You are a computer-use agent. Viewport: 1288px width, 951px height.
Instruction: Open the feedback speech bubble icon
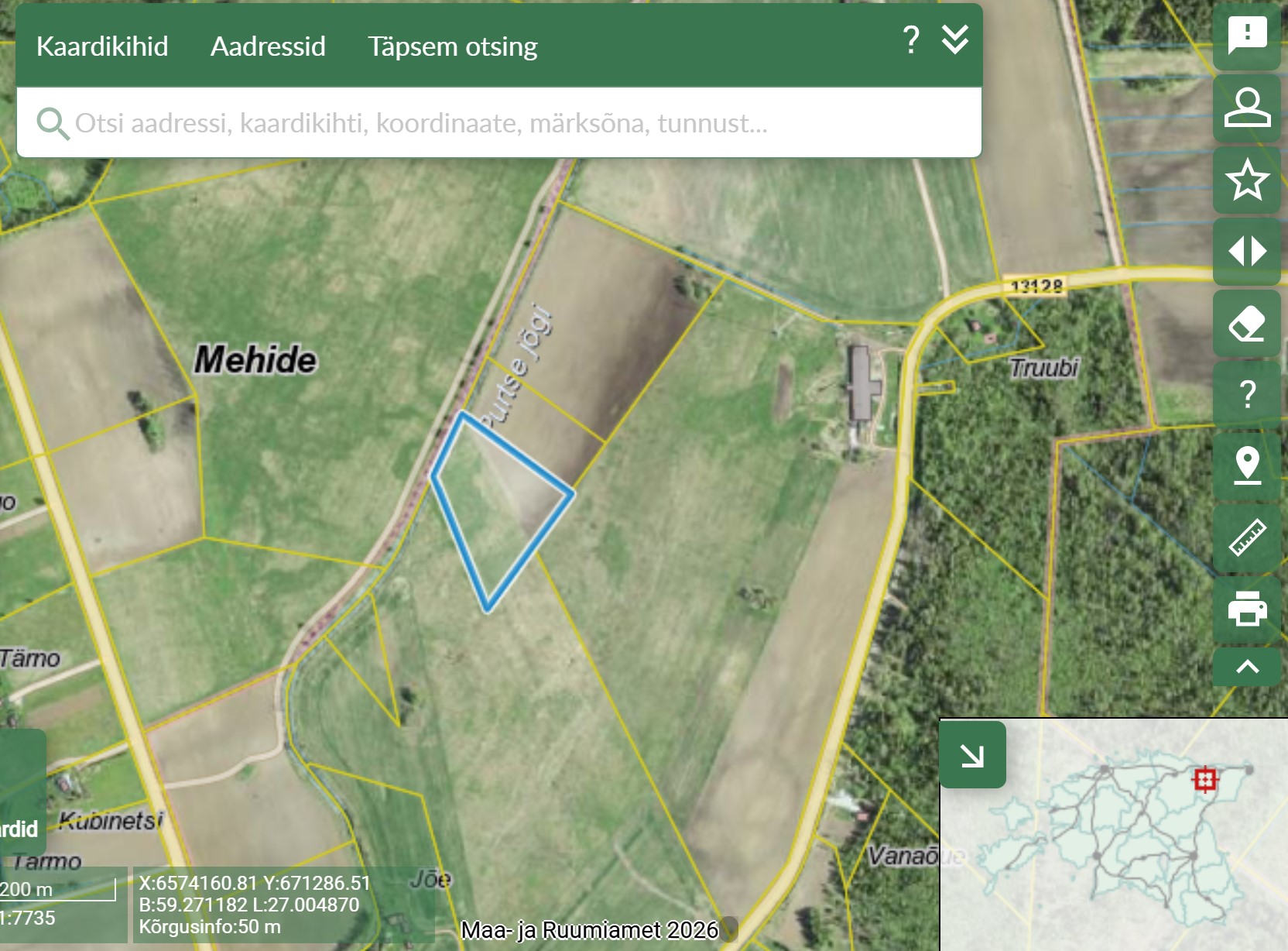pos(1247,36)
